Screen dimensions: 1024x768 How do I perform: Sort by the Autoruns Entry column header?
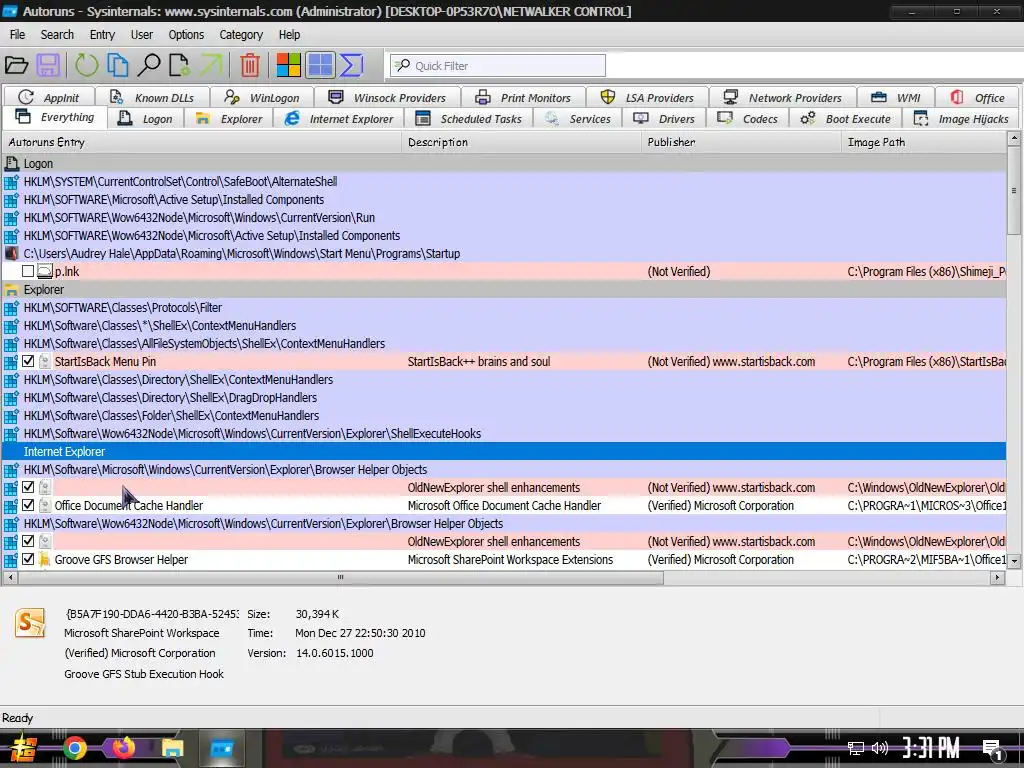coord(202,142)
